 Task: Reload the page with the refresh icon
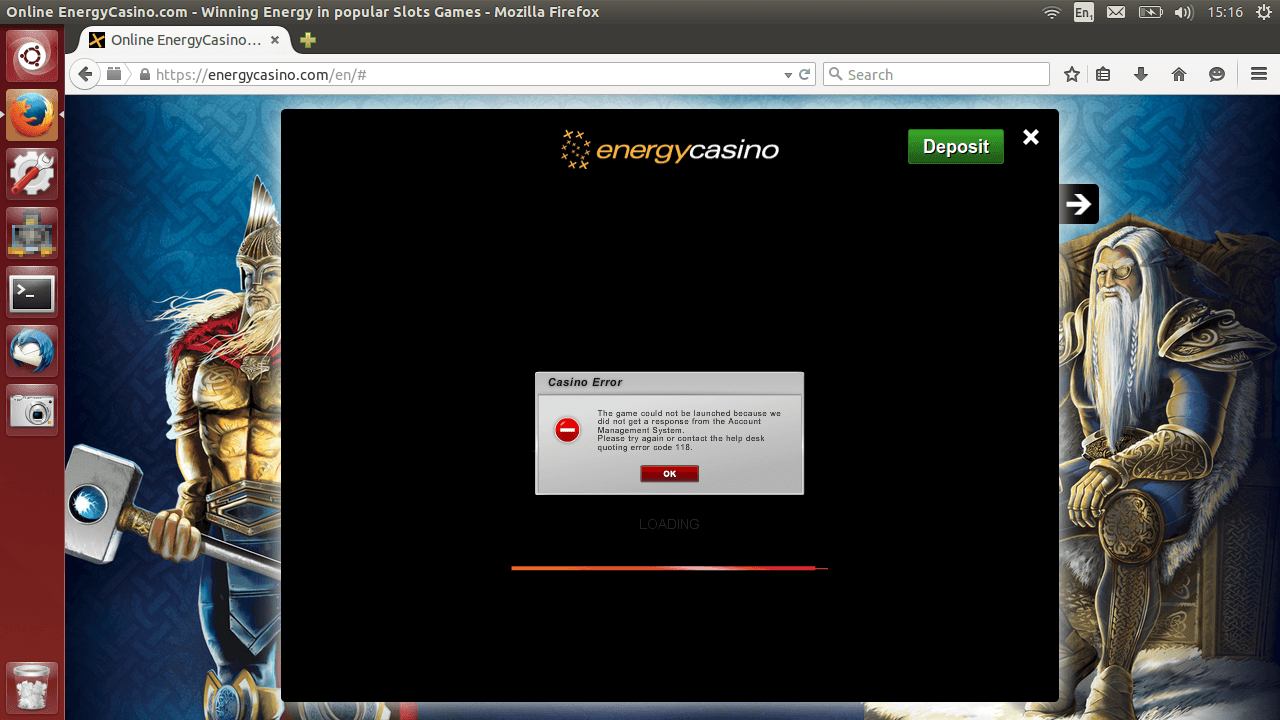(x=804, y=74)
